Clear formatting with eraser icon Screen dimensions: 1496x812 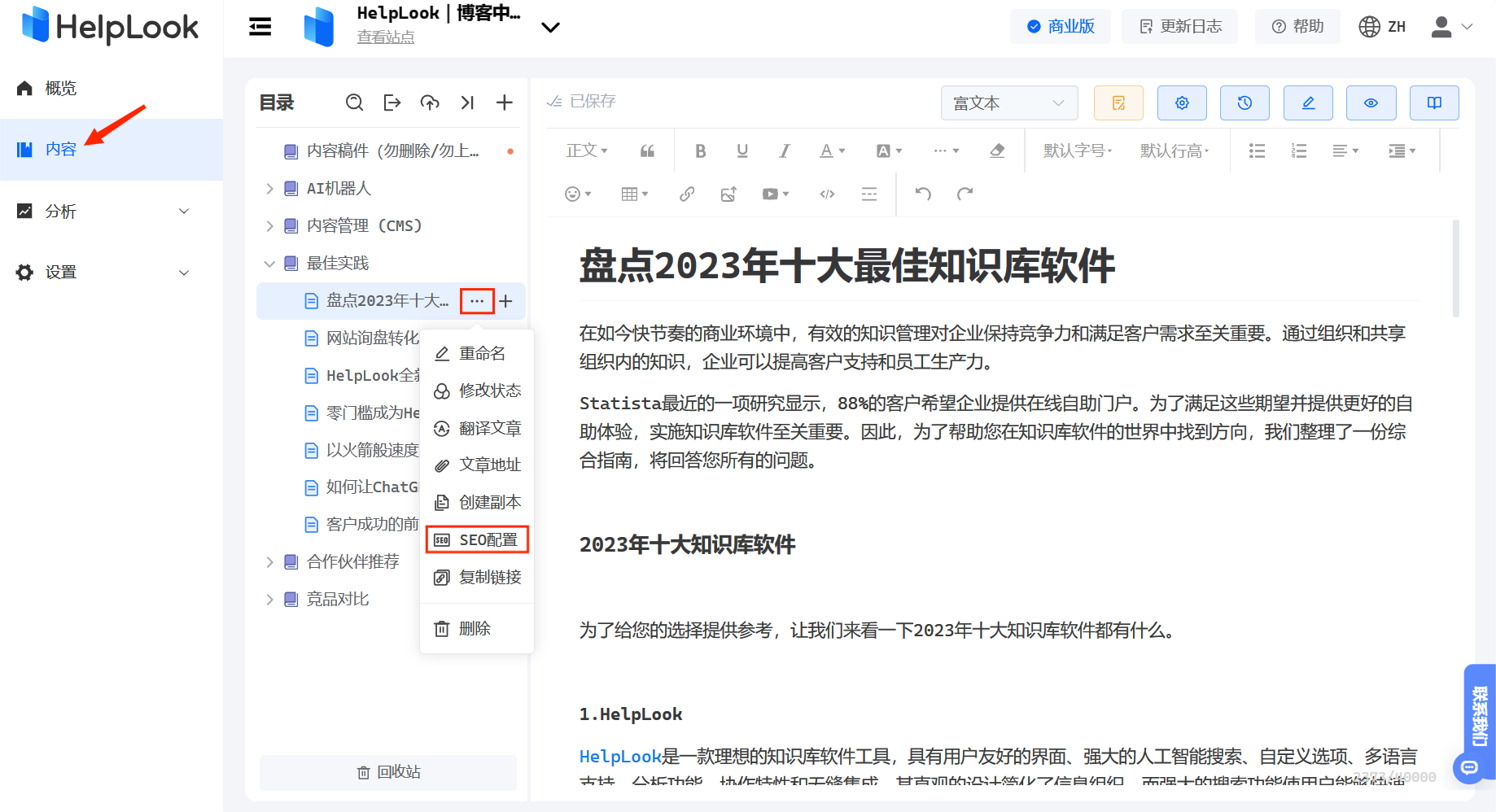(997, 151)
